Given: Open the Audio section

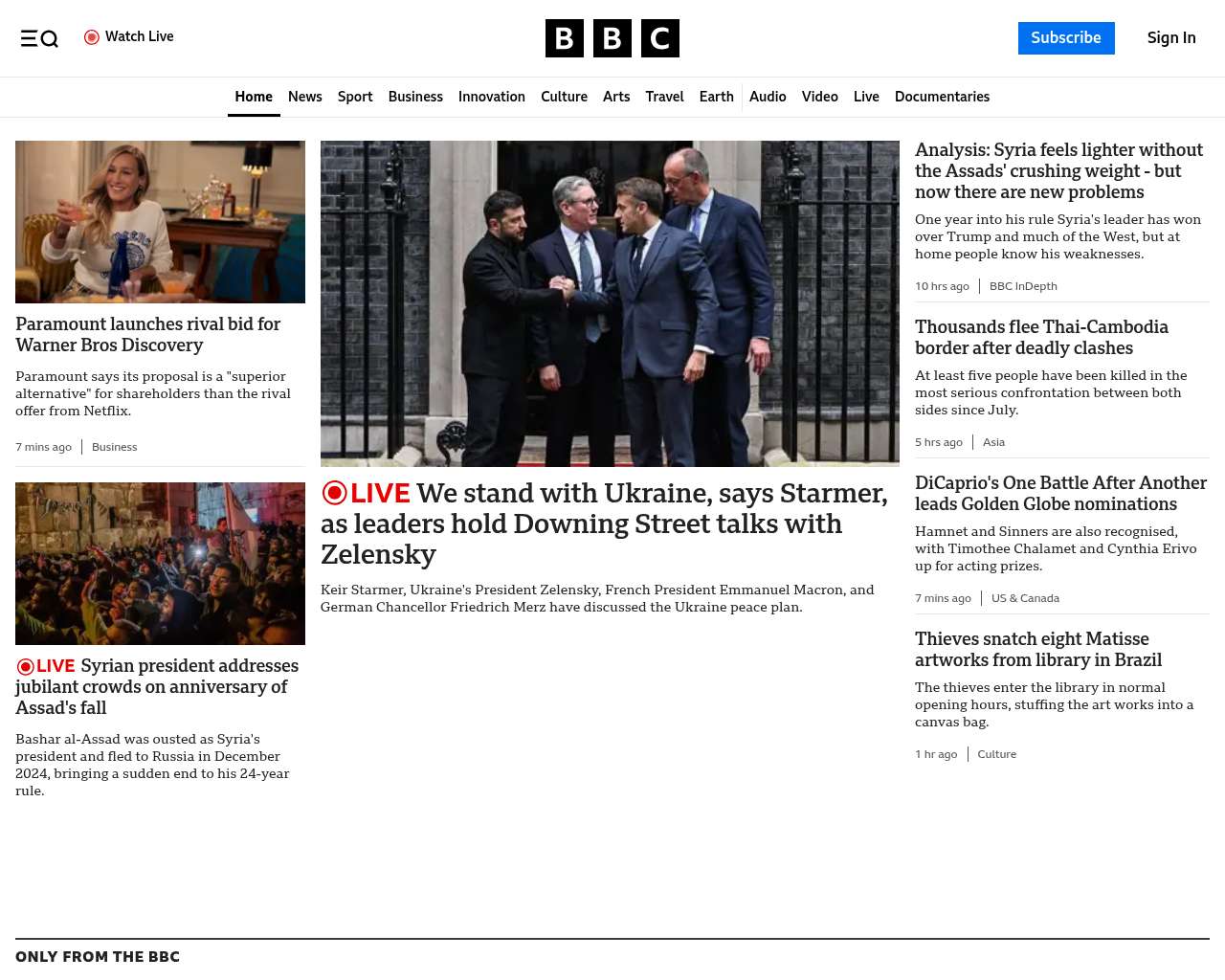Looking at the screenshot, I should (768, 97).
